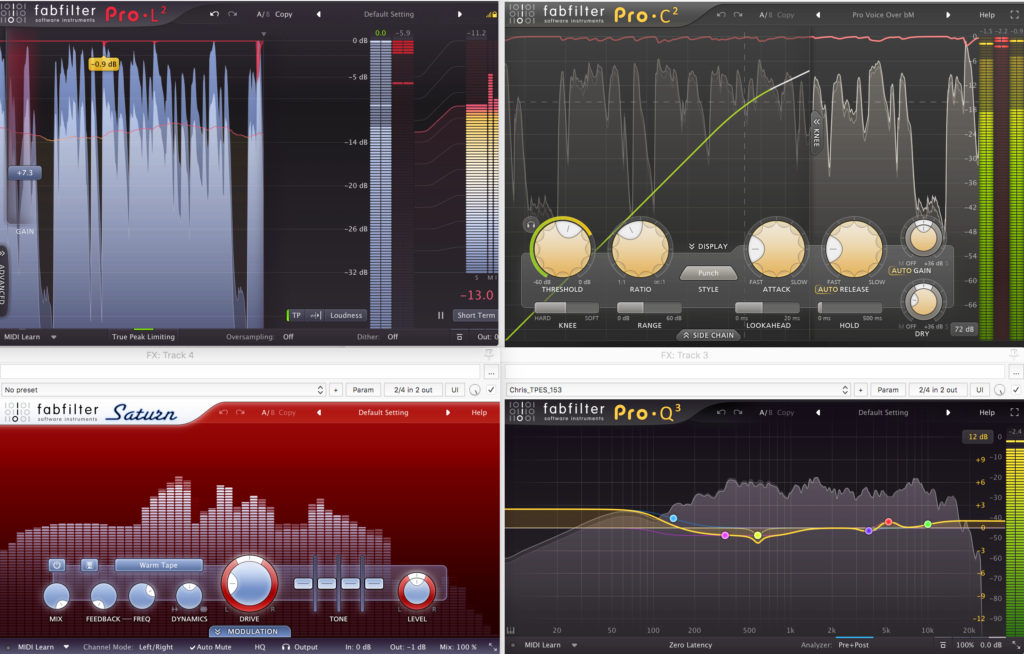This screenshot has width=1024, height=654.
Task: Click UI button in Track 3 FX bar
Action: pos(980,390)
